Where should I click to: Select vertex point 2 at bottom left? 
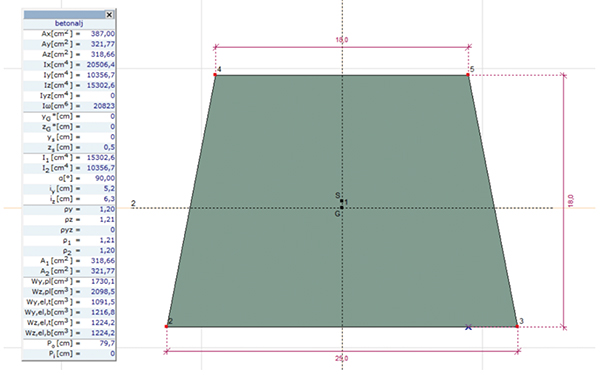point(166,326)
